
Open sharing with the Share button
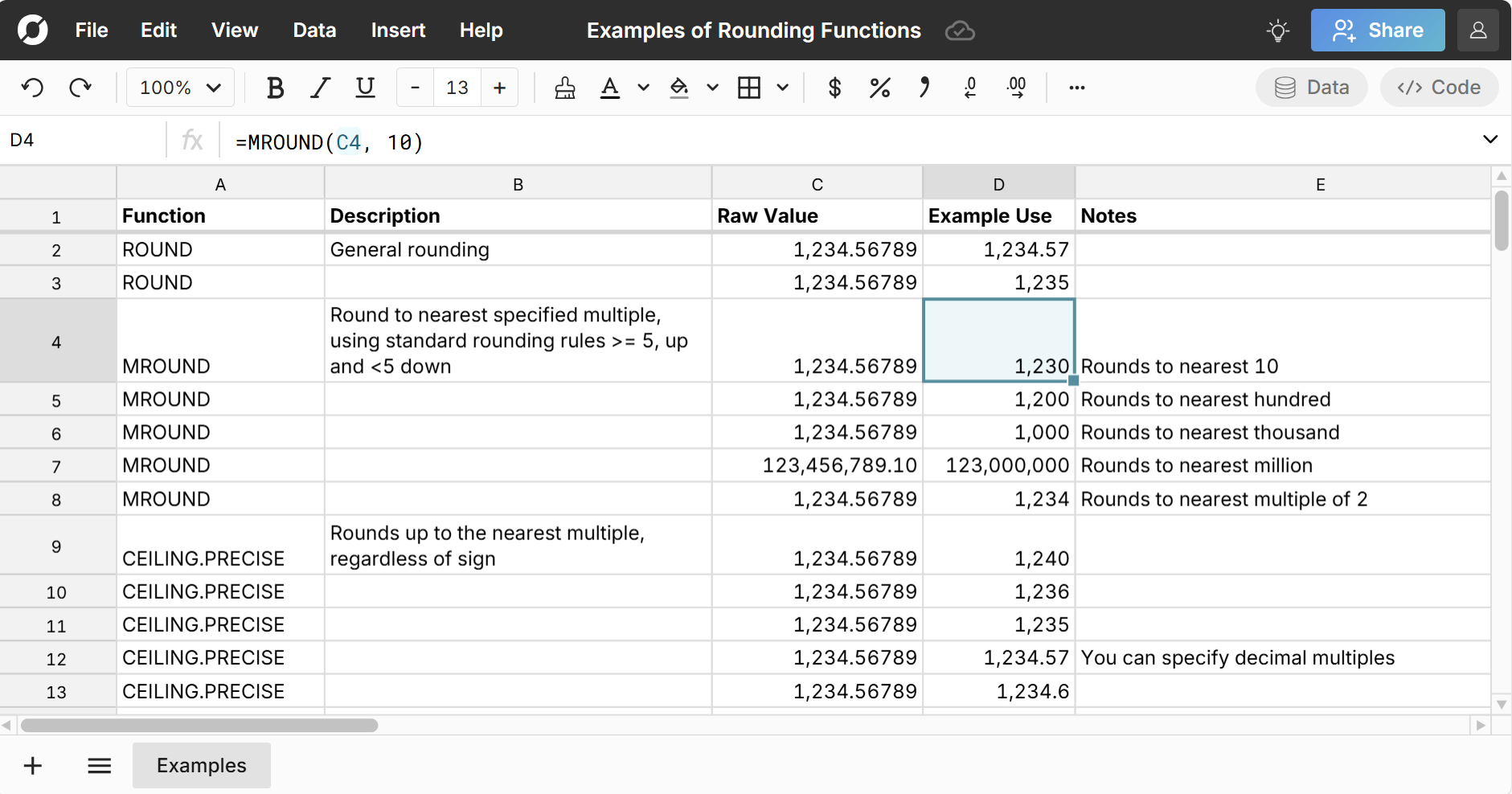pyautogui.click(x=1376, y=30)
